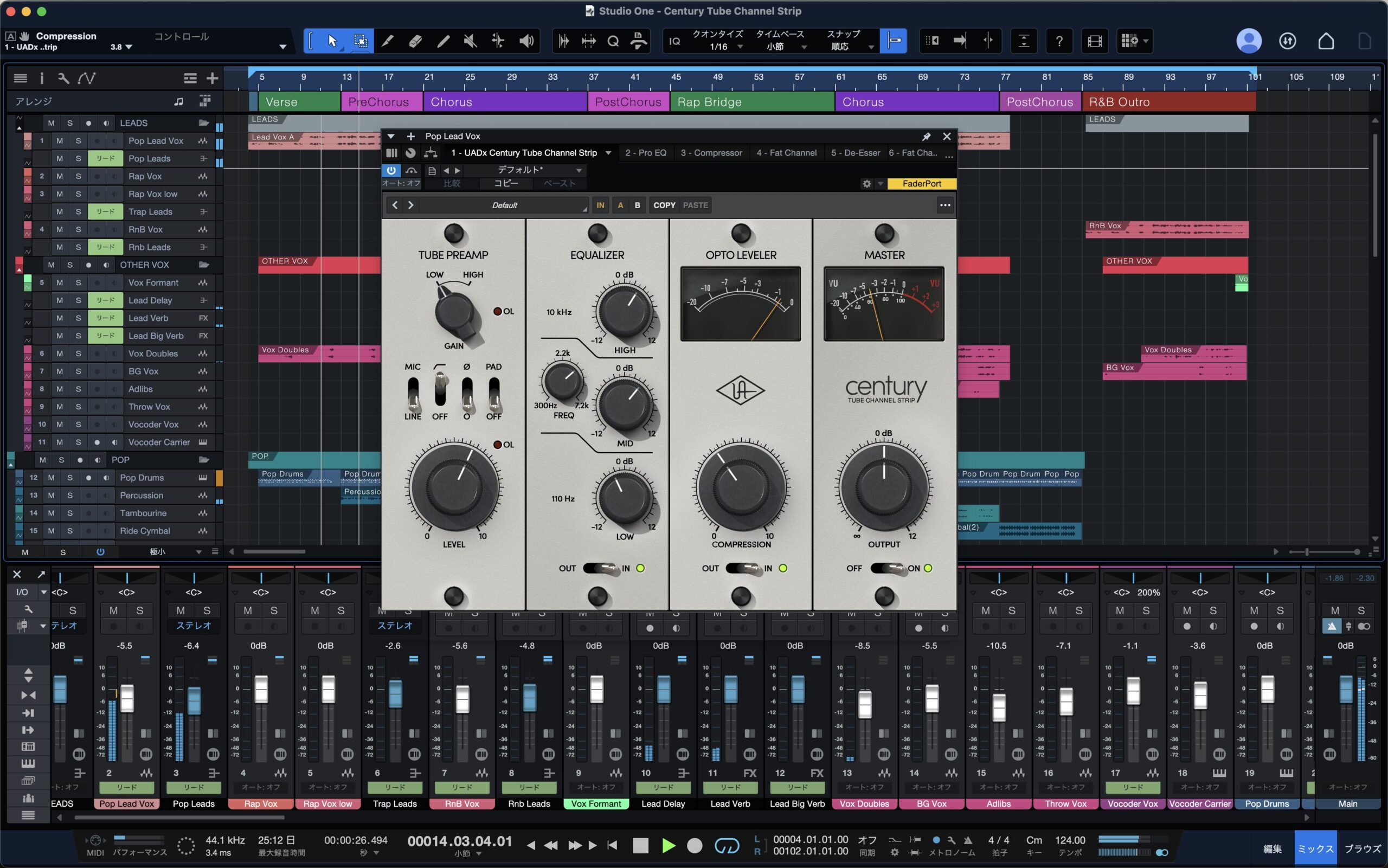Click the COPY button in Century
This screenshot has width=1388, height=868.
(664, 205)
